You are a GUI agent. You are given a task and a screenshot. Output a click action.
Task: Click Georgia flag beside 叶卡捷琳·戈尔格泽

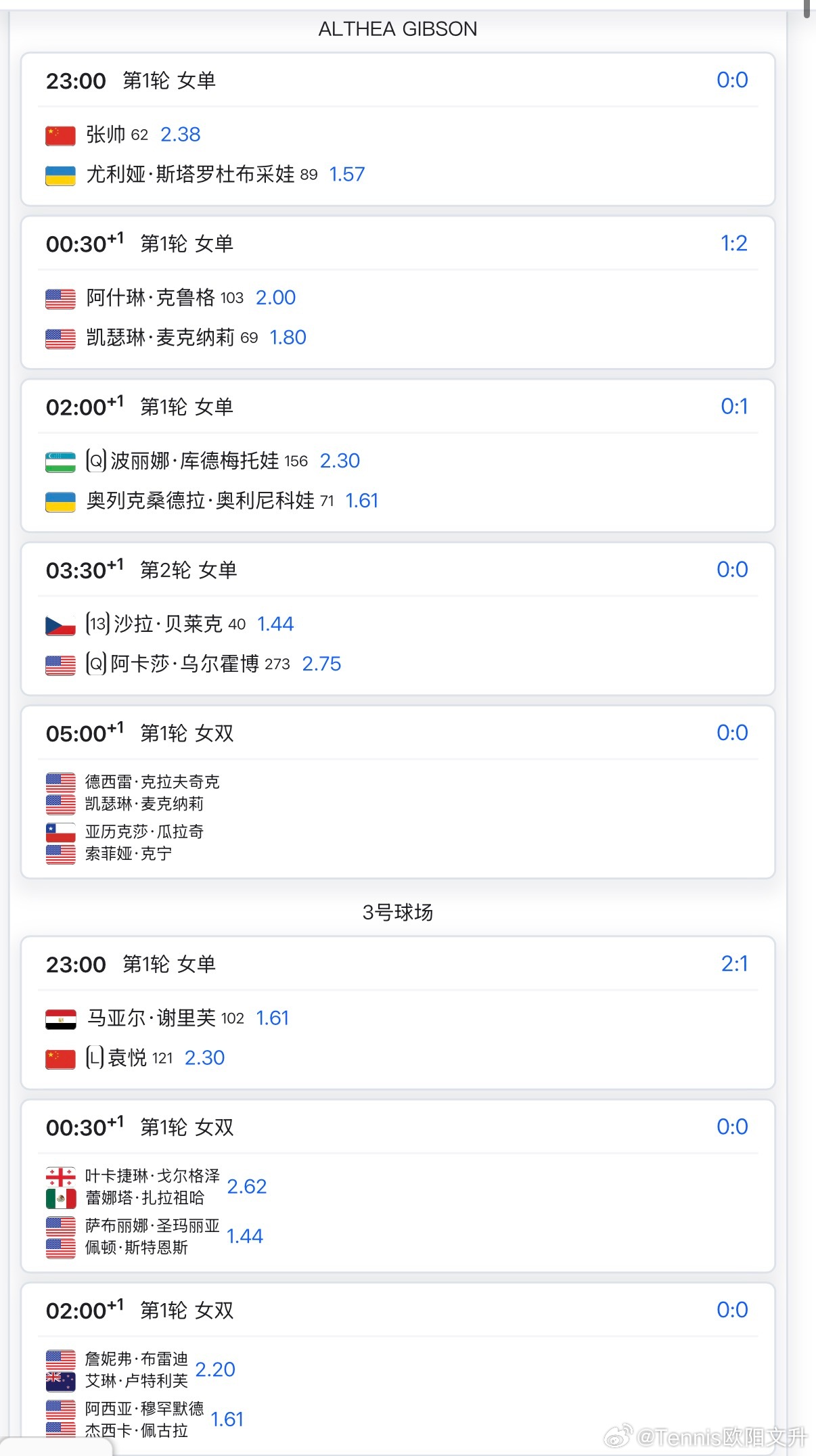[x=60, y=1177]
